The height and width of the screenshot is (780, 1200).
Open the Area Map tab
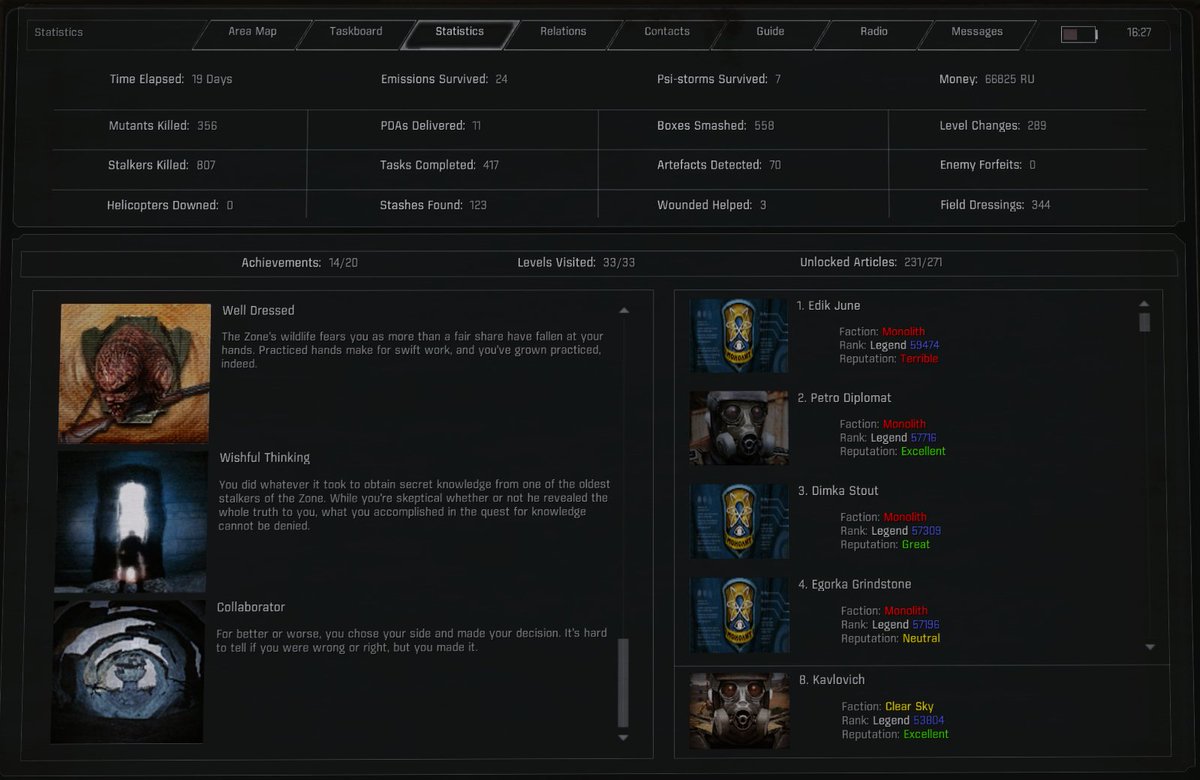click(252, 32)
